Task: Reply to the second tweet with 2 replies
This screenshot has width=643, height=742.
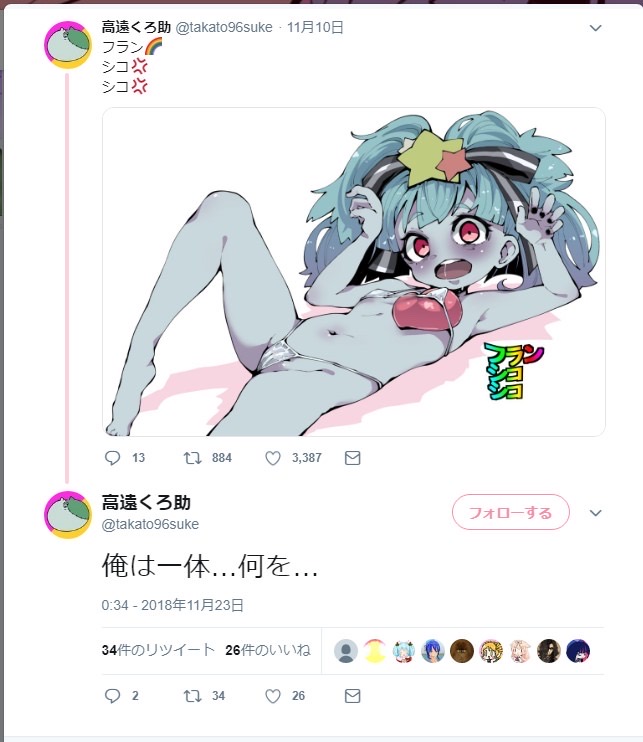Action: click(x=112, y=696)
